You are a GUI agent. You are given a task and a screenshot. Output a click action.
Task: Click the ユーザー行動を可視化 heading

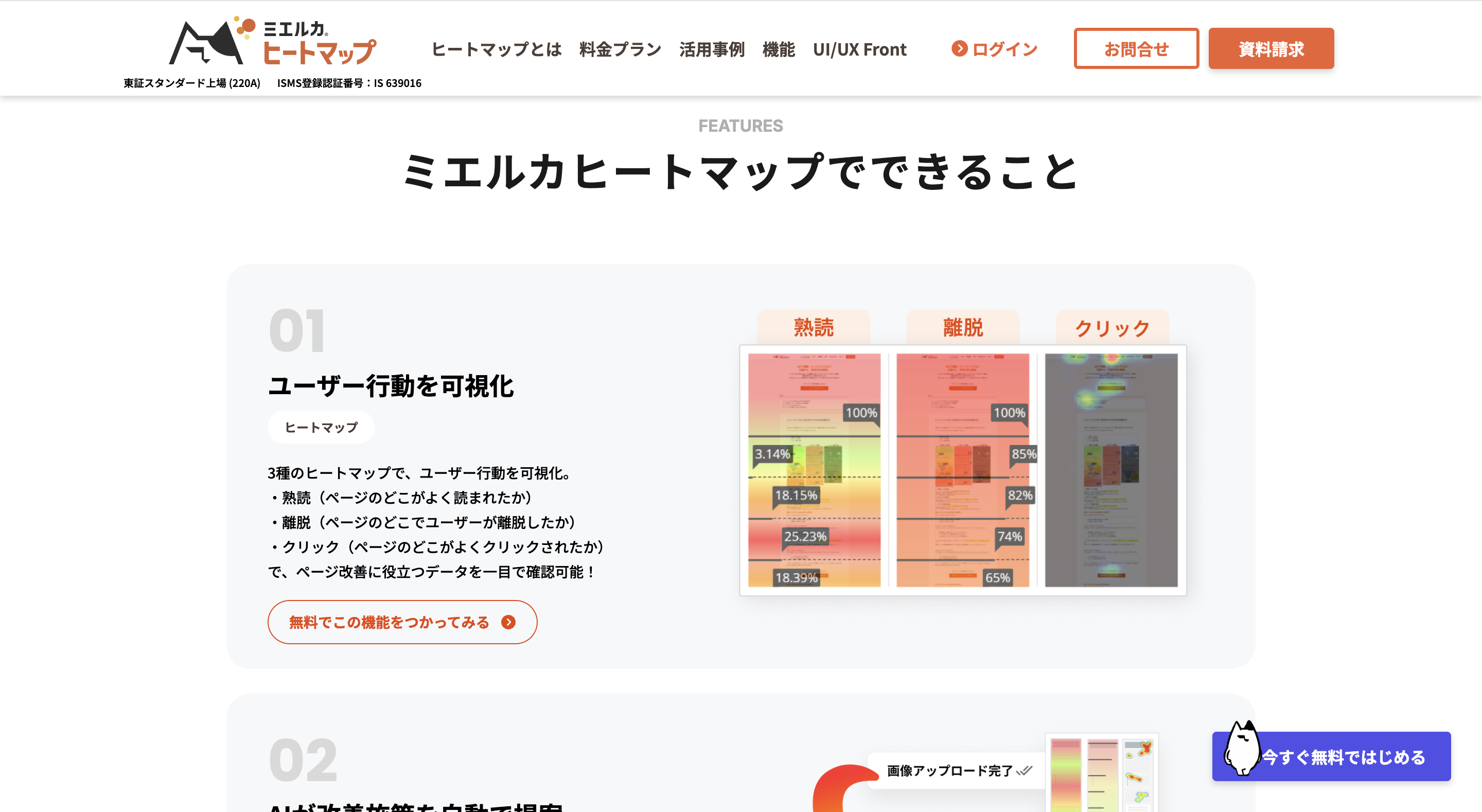(391, 385)
